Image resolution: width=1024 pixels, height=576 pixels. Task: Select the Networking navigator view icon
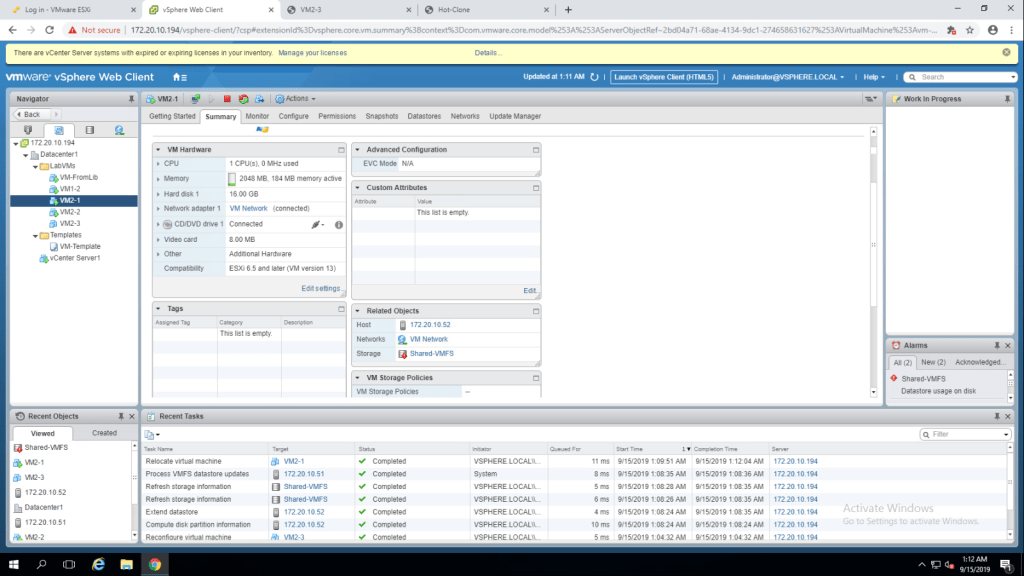pyautogui.click(x=119, y=130)
